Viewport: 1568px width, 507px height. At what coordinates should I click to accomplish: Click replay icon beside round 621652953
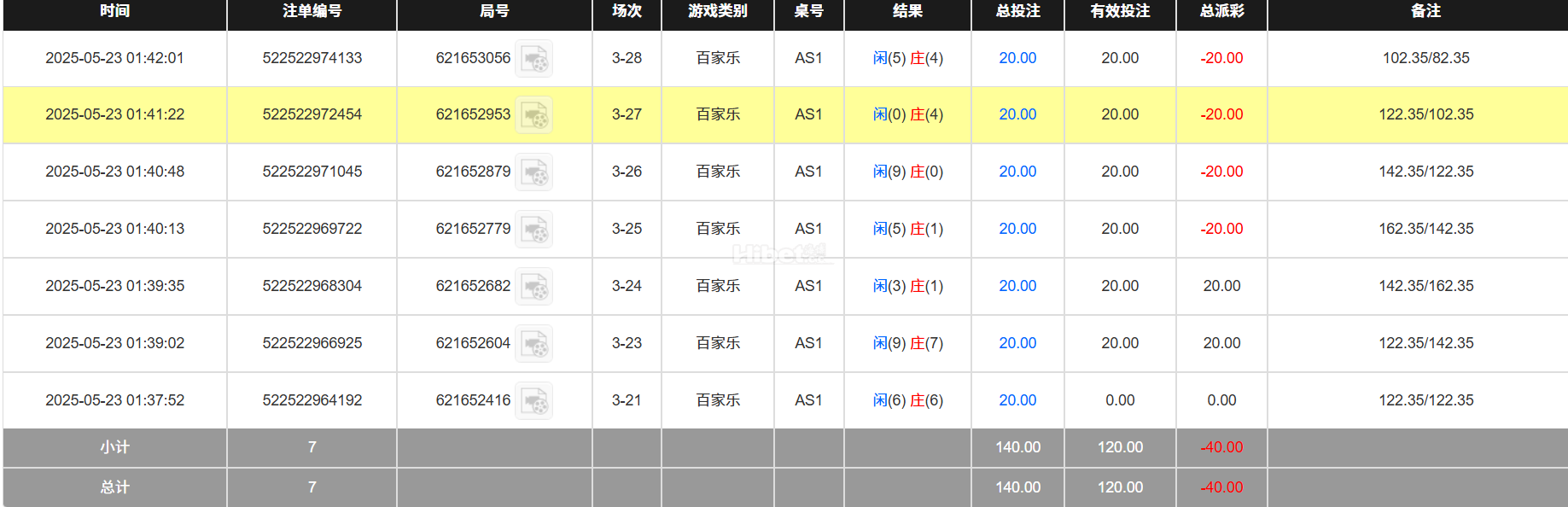[534, 115]
